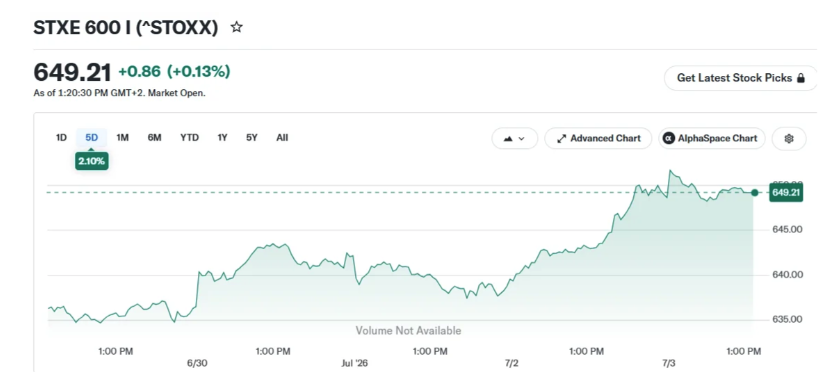
Task: Show 1Y chart range
Action: point(222,138)
